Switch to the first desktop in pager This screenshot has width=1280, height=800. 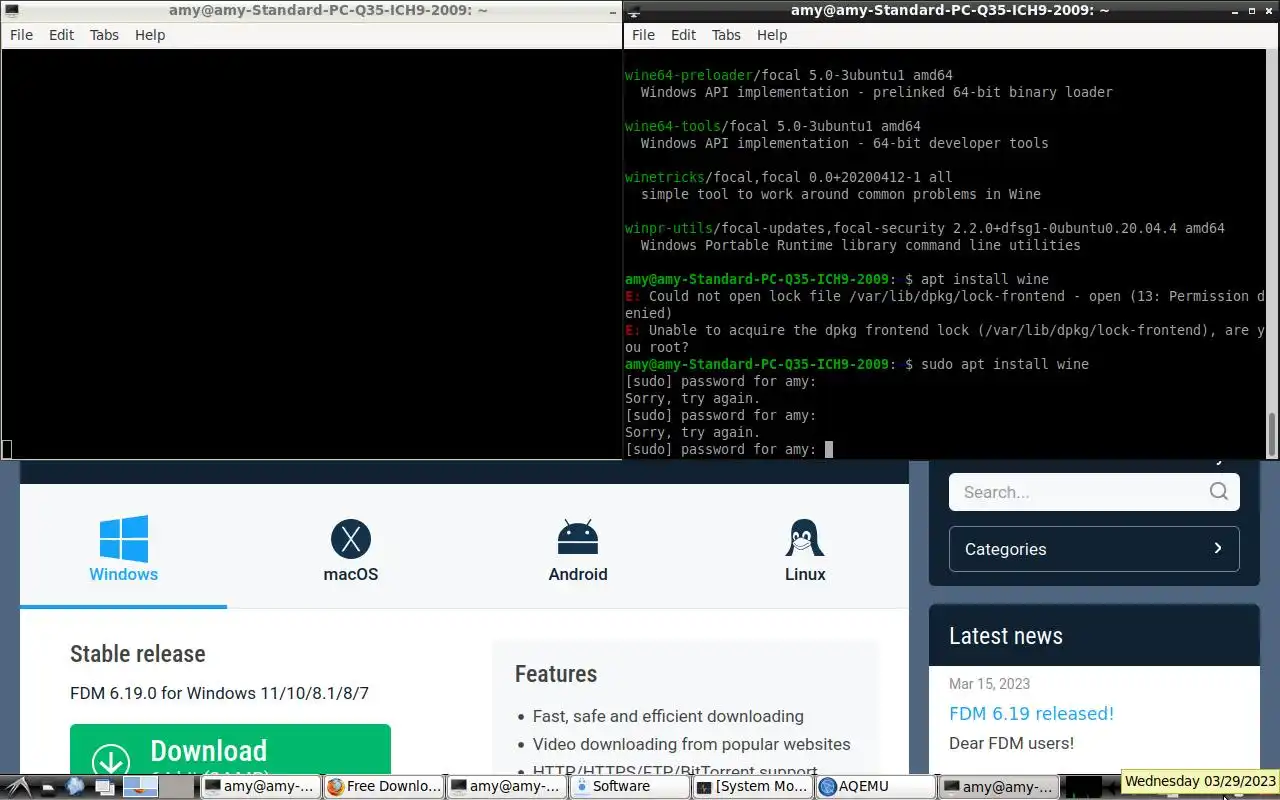tap(141, 787)
